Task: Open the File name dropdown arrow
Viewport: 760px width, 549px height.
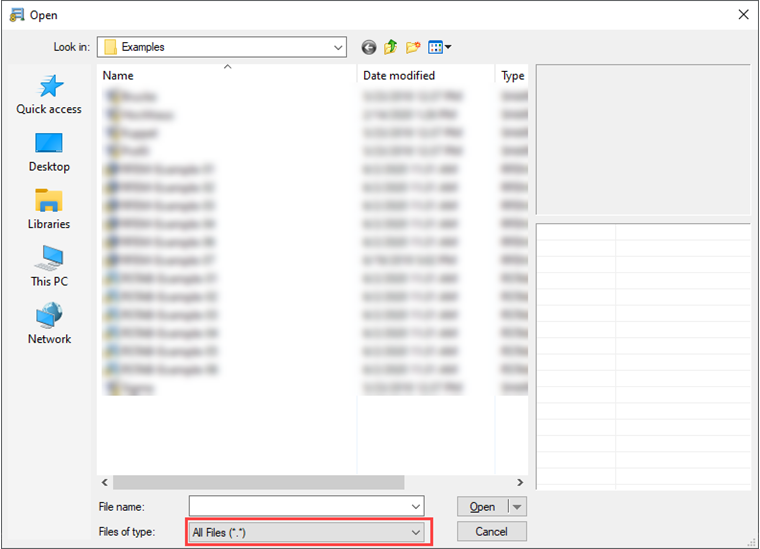Action: 415,506
